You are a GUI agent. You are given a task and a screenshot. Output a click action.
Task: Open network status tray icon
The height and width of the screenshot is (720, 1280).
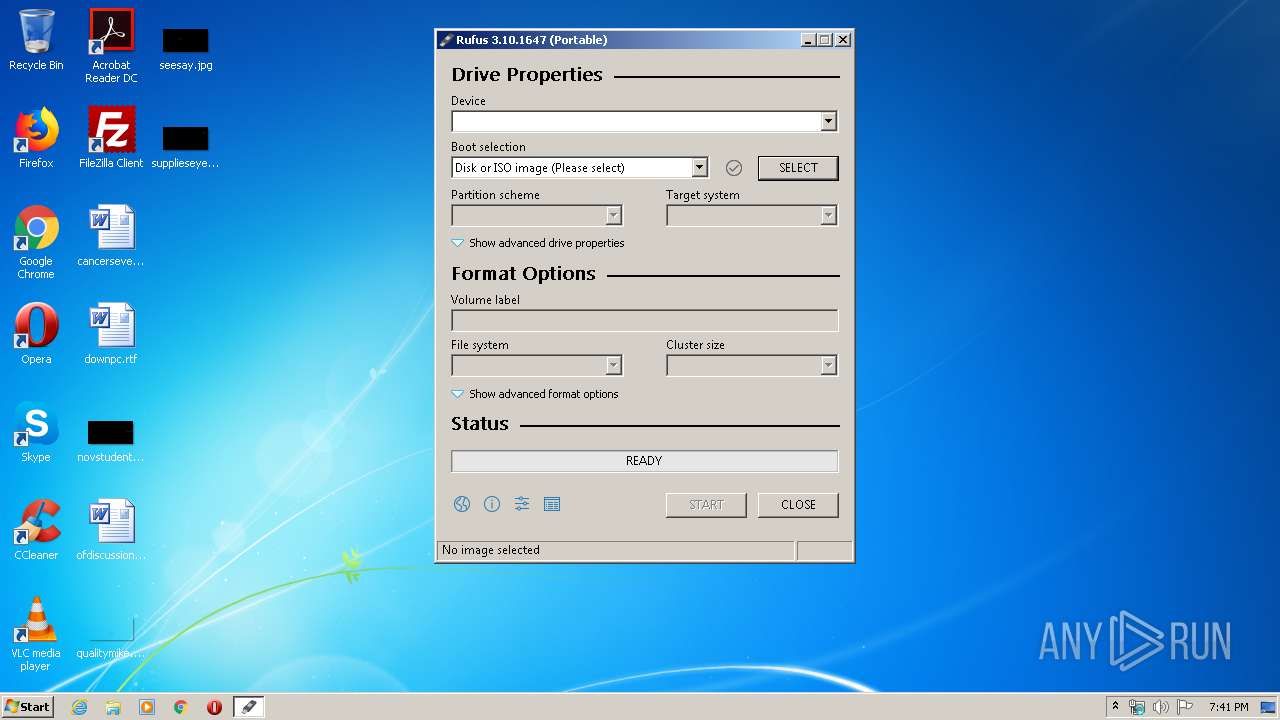point(1137,707)
